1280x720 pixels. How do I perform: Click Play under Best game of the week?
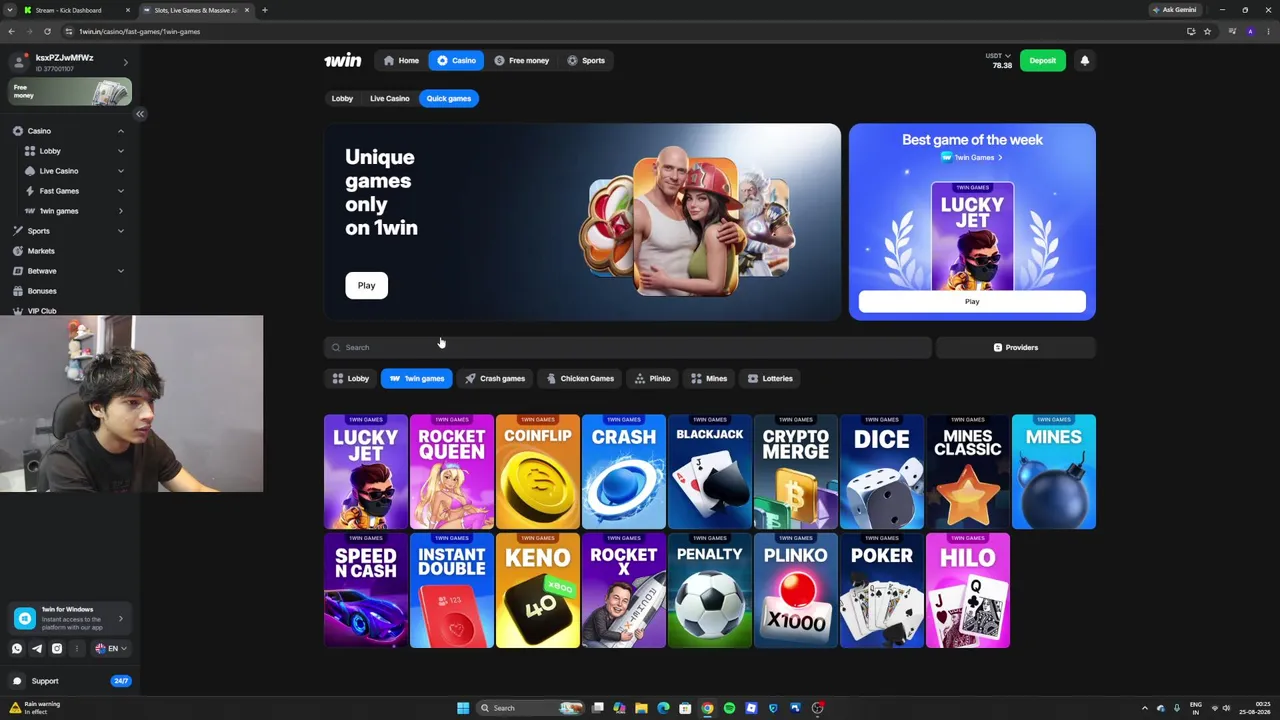point(972,301)
